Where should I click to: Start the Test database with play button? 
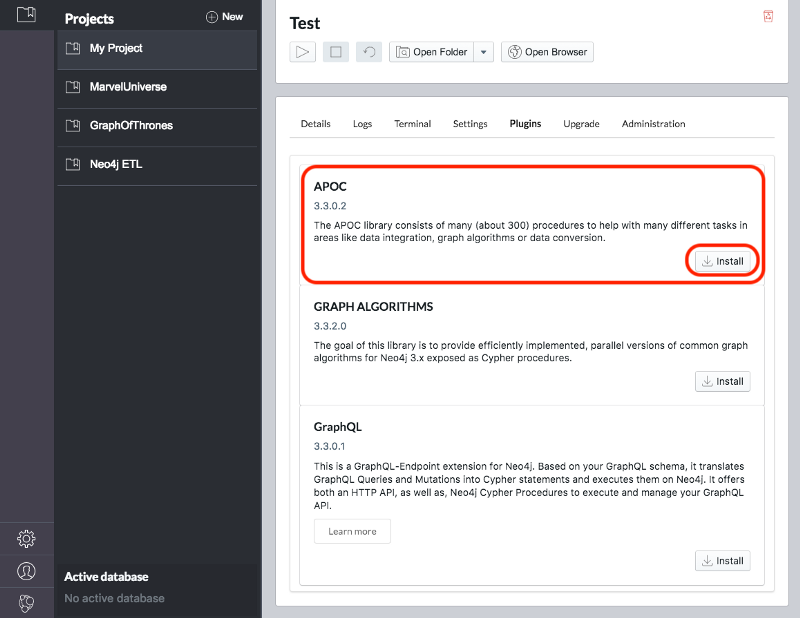pos(302,52)
